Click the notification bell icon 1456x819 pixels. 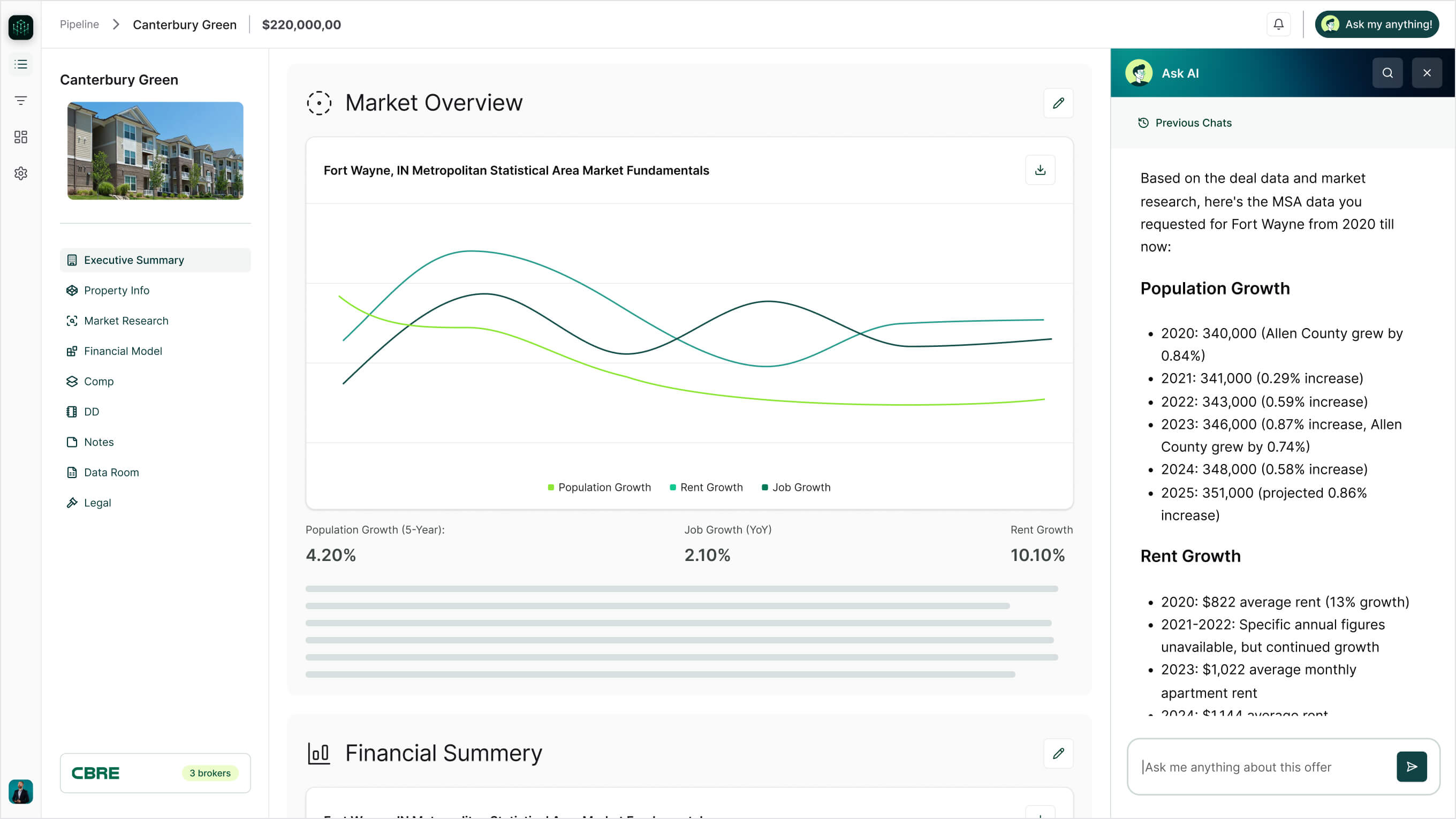[1278, 24]
